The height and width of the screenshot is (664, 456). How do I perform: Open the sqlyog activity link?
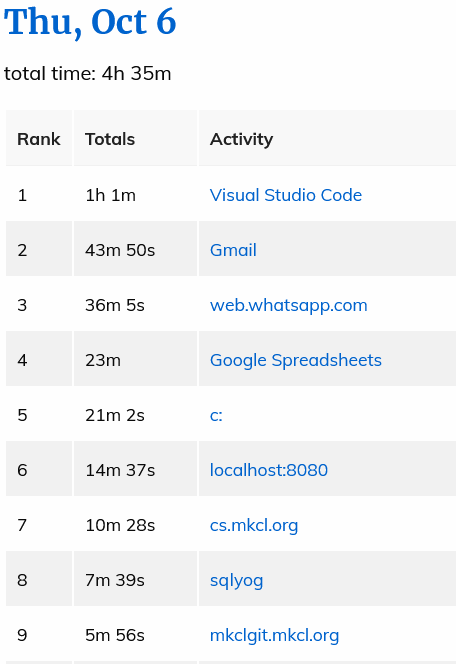[x=236, y=581]
